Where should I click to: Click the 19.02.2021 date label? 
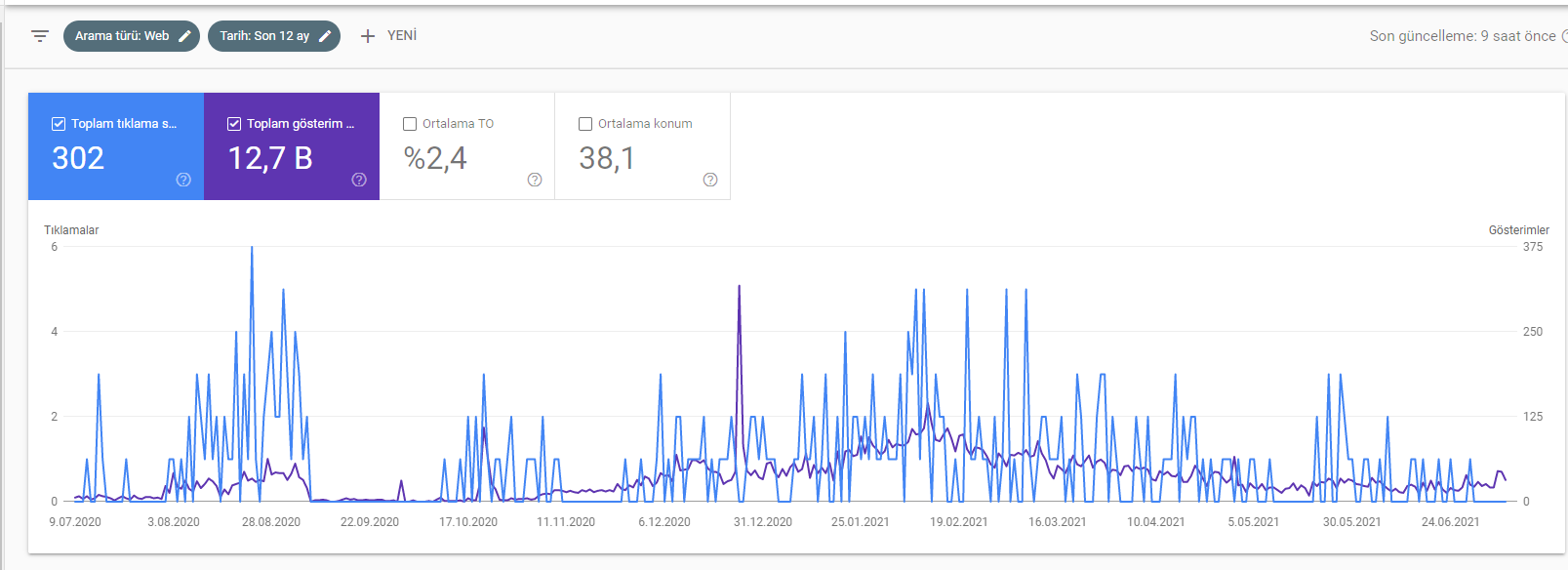(x=959, y=522)
